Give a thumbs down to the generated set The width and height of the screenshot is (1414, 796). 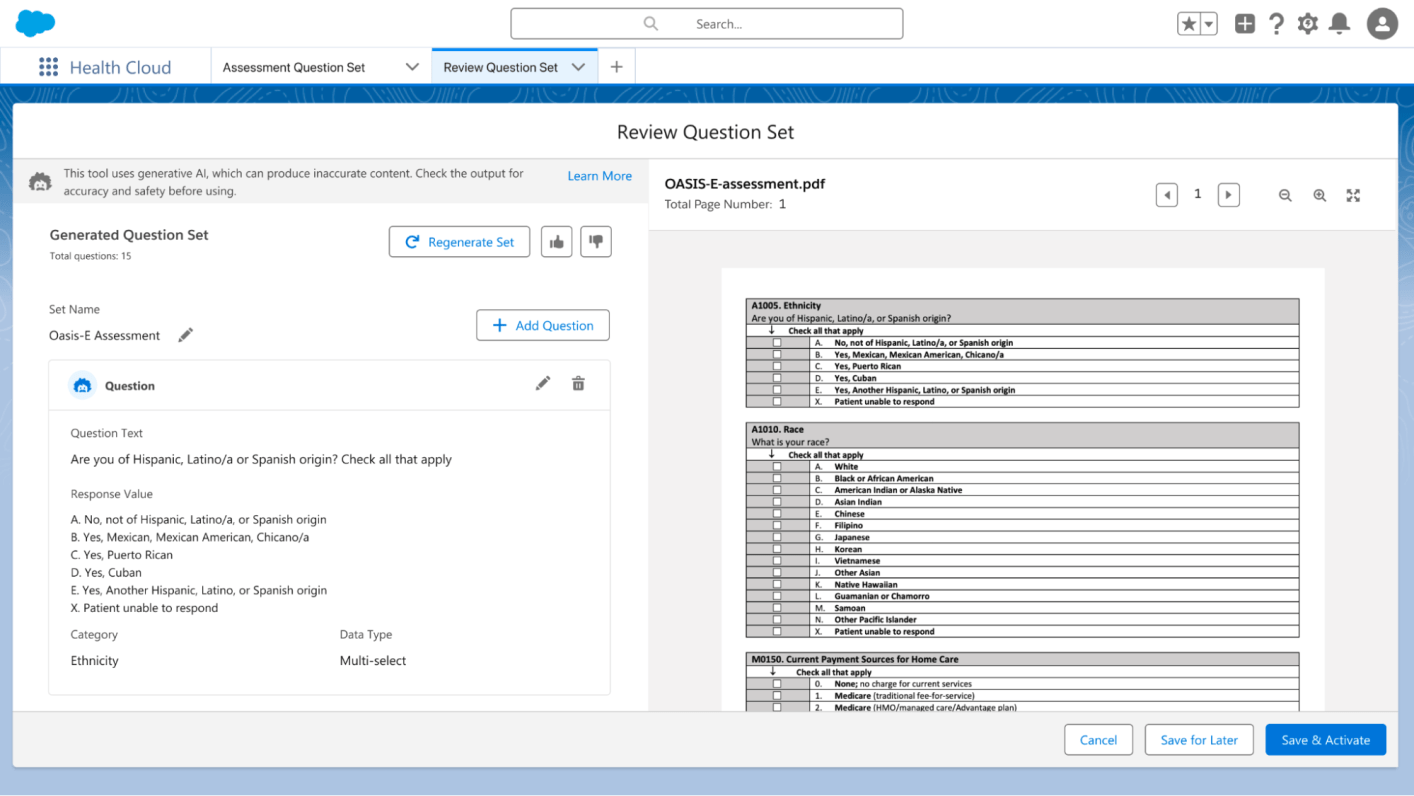tap(595, 241)
